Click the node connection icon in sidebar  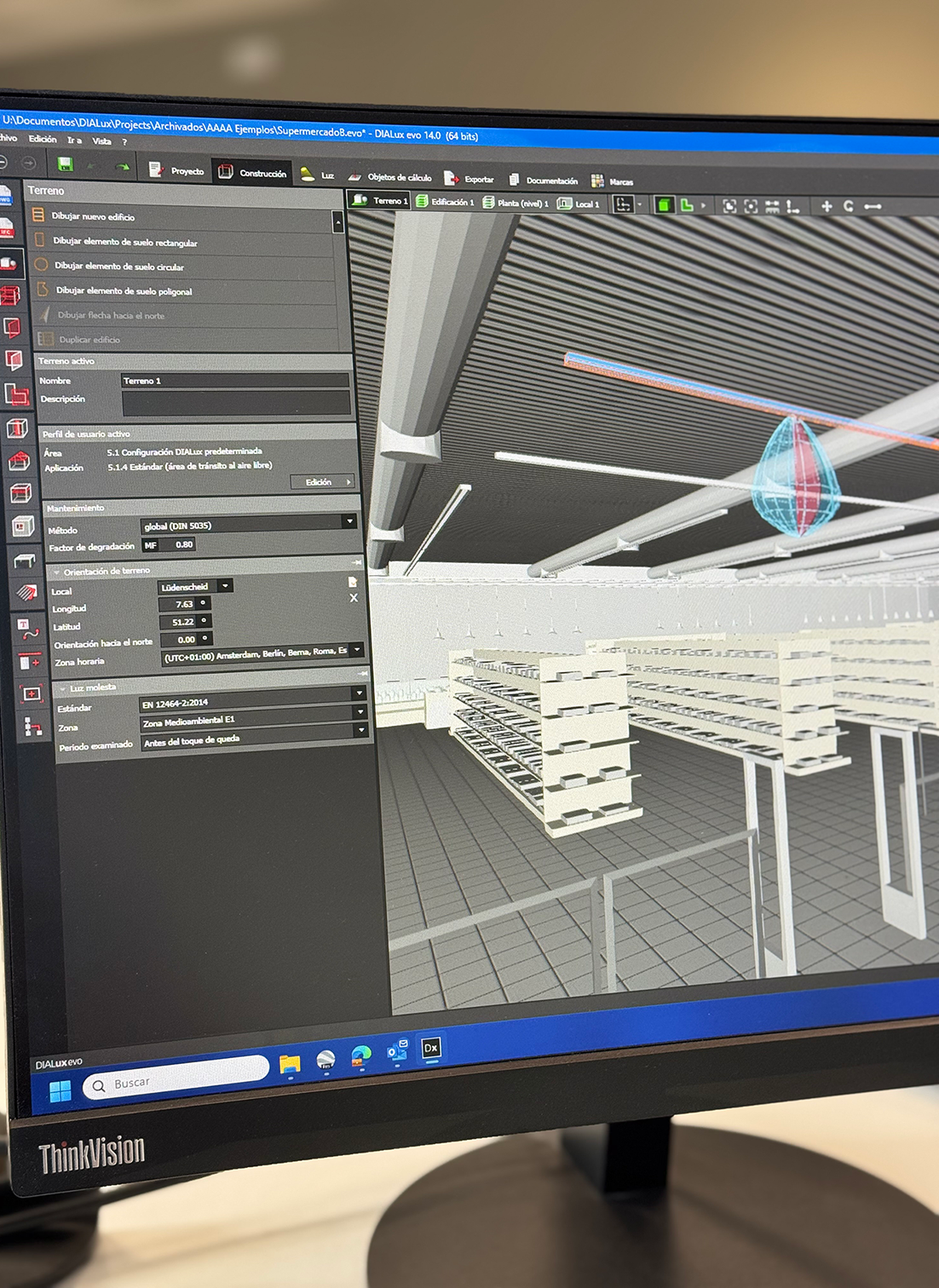[x=32, y=727]
